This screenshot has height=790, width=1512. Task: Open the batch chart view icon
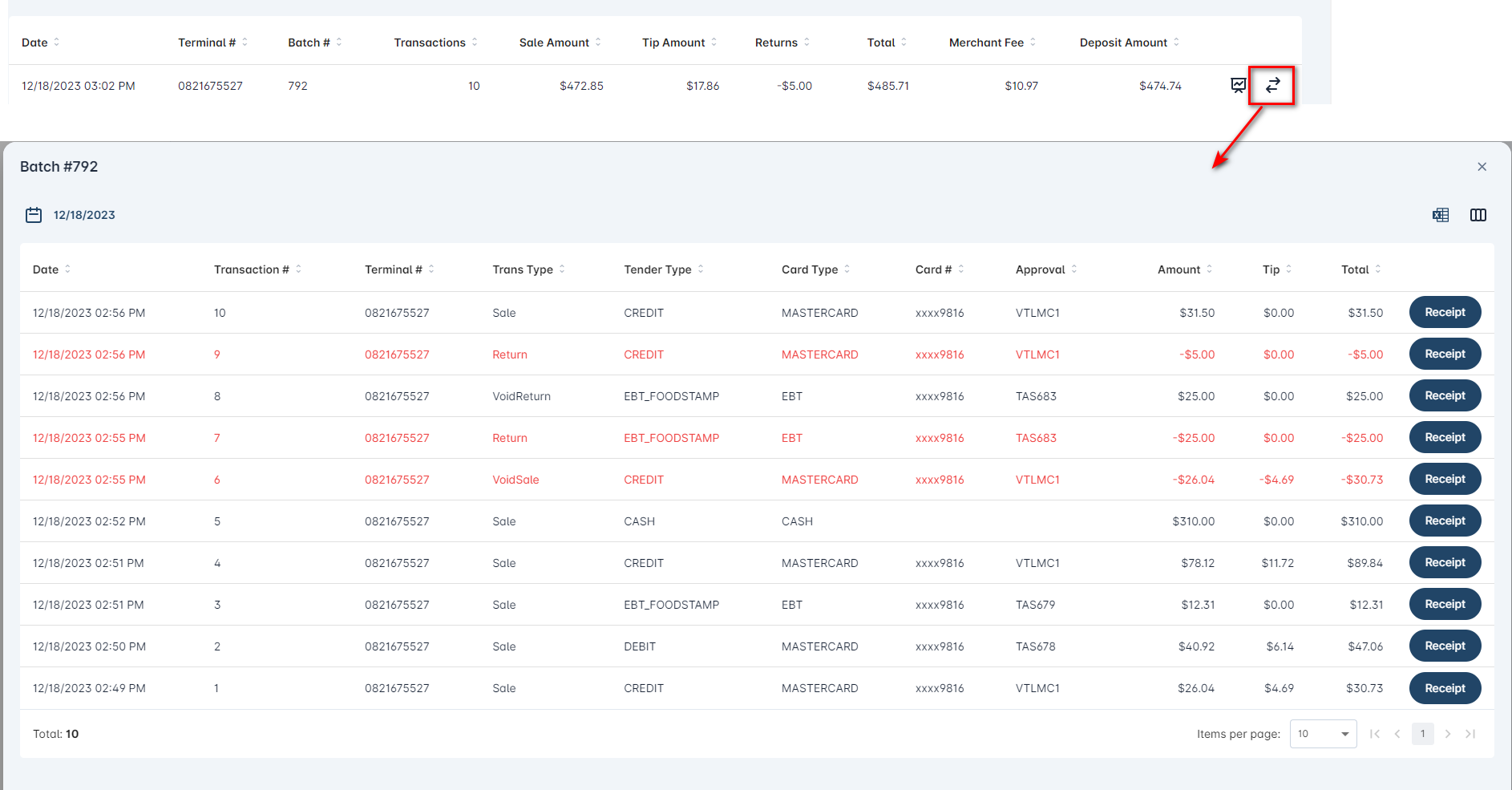tap(1237, 85)
